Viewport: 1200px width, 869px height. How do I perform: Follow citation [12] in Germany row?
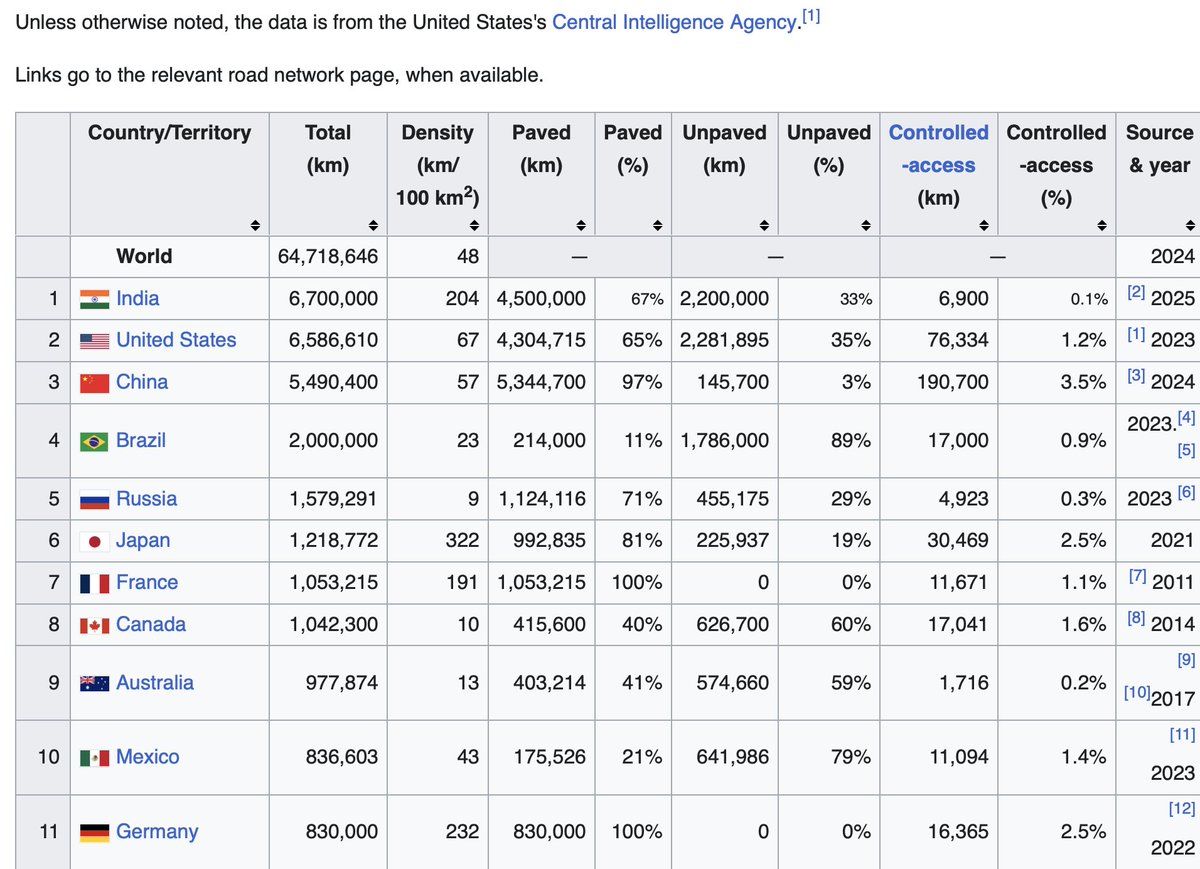[x=1182, y=809]
